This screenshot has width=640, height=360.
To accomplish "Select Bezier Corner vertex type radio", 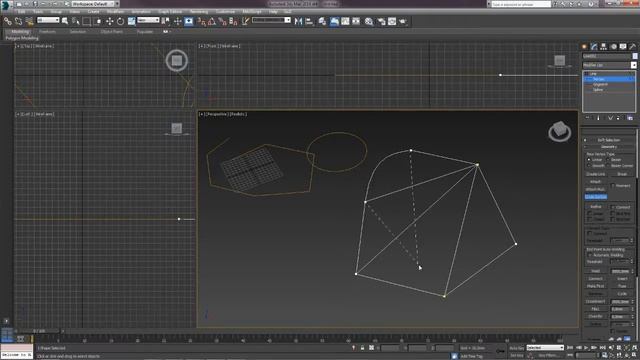I will pos(608,166).
